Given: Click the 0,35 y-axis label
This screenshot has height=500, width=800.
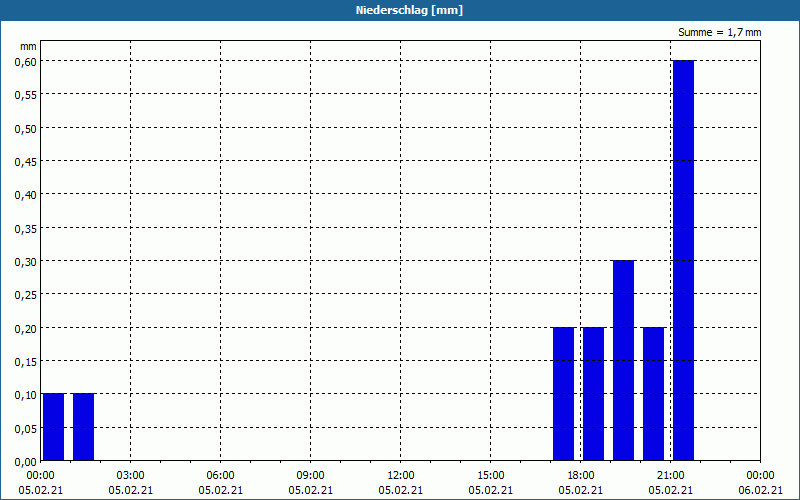Looking at the screenshot, I should pos(26,228).
